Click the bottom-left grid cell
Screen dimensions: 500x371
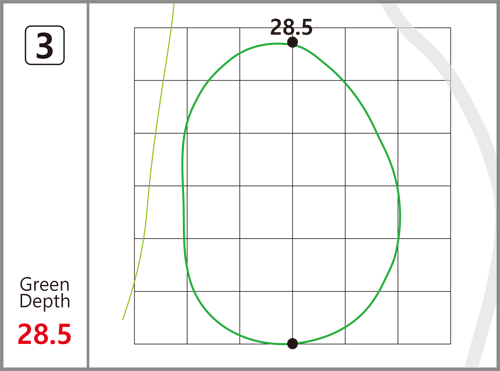161,318
